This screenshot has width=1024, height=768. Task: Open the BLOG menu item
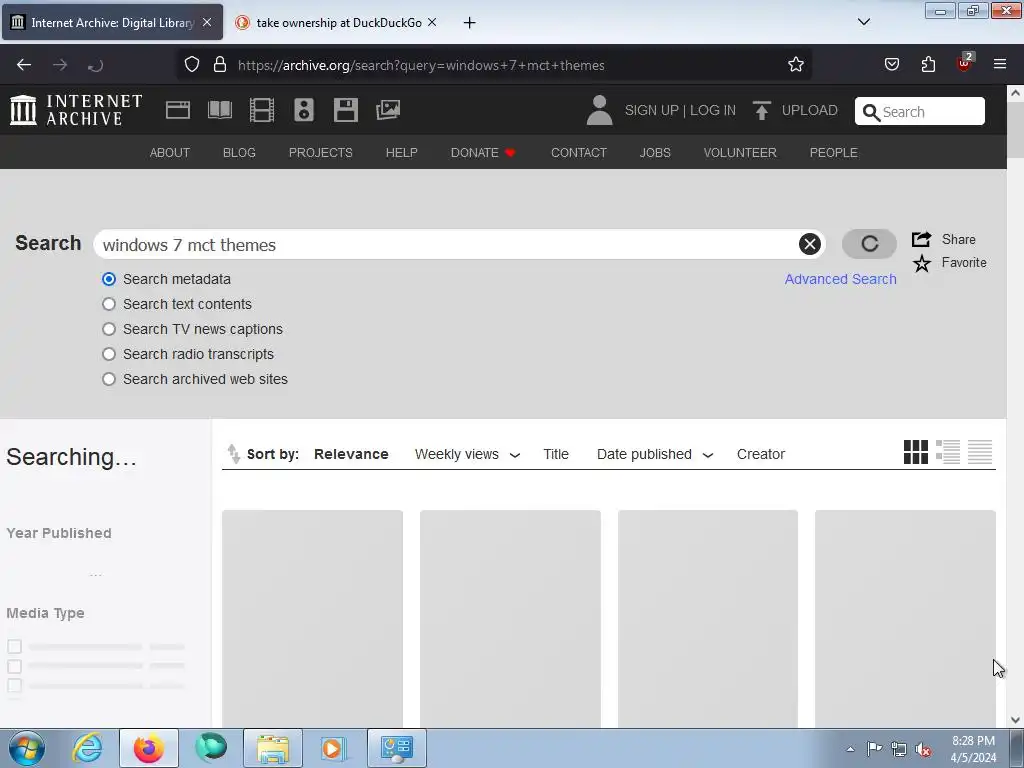[239, 153]
